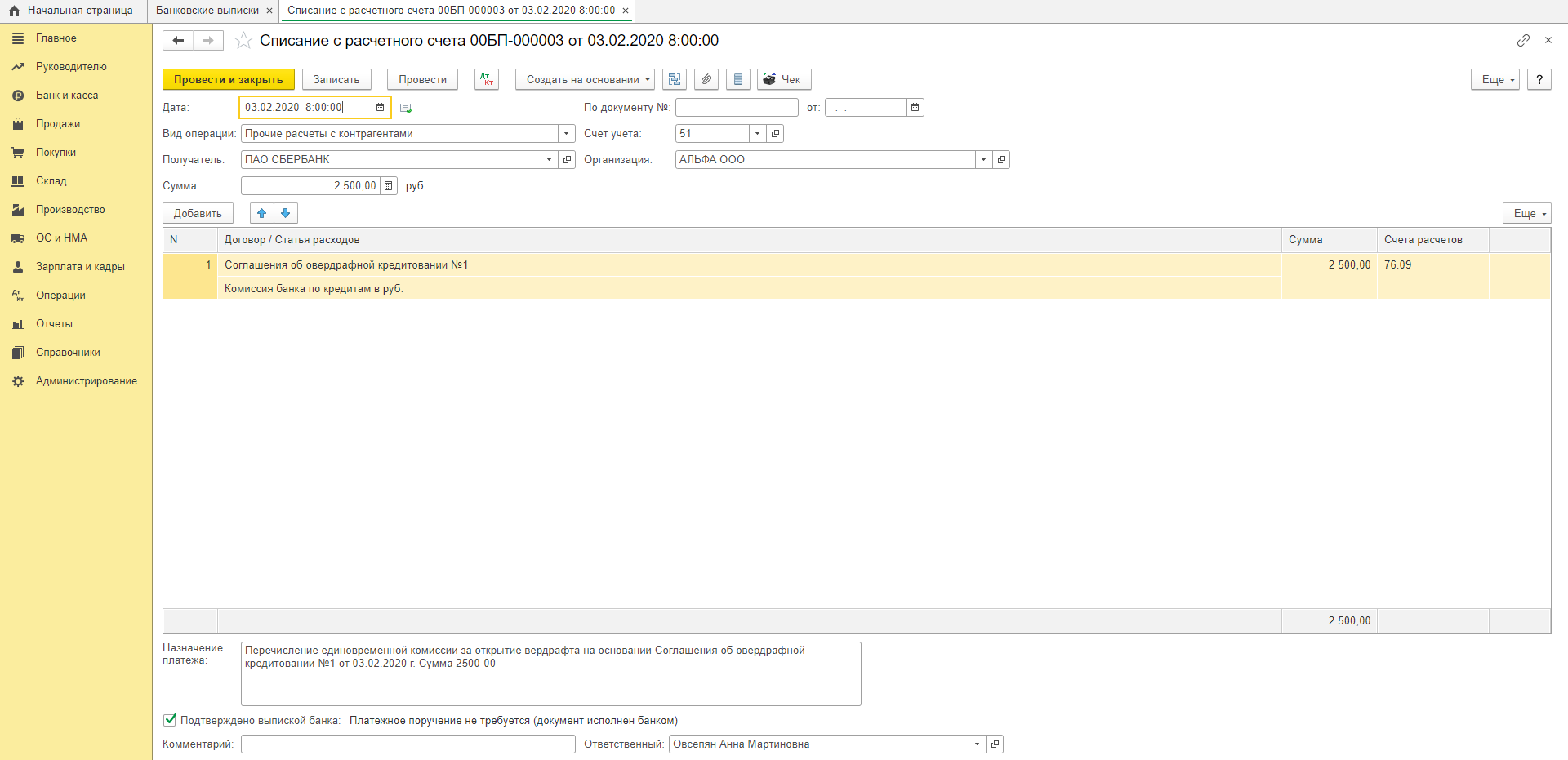Click the Дт/Кт show postings icon
1568x760 pixels.
[x=486, y=79]
